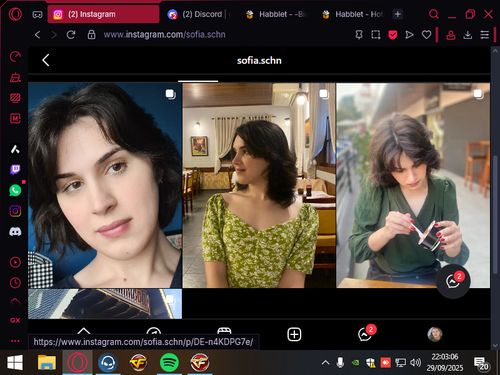Open the GX Corner gamepad icon

(x=37, y=14)
